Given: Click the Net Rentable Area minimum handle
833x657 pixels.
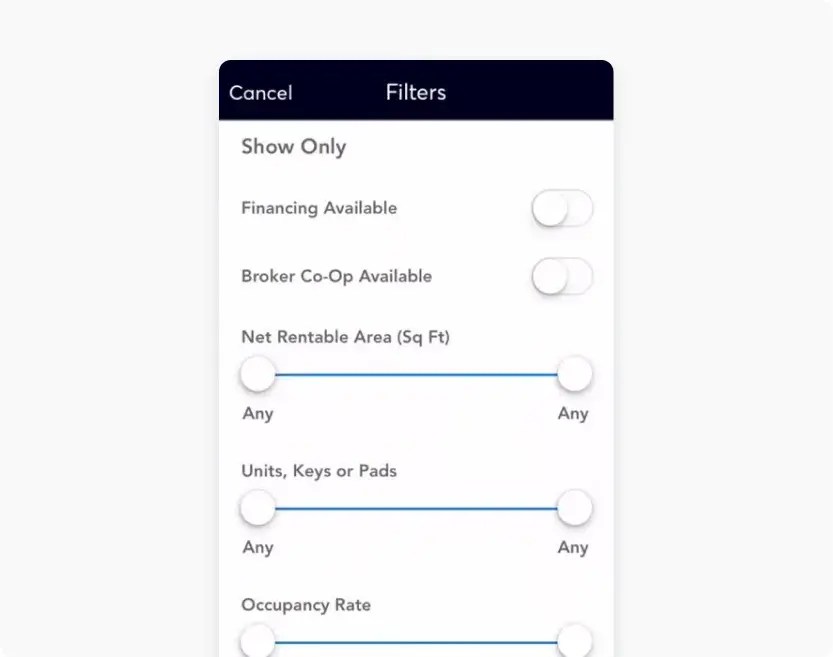Looking at the screenshot, I should (258, 375).
